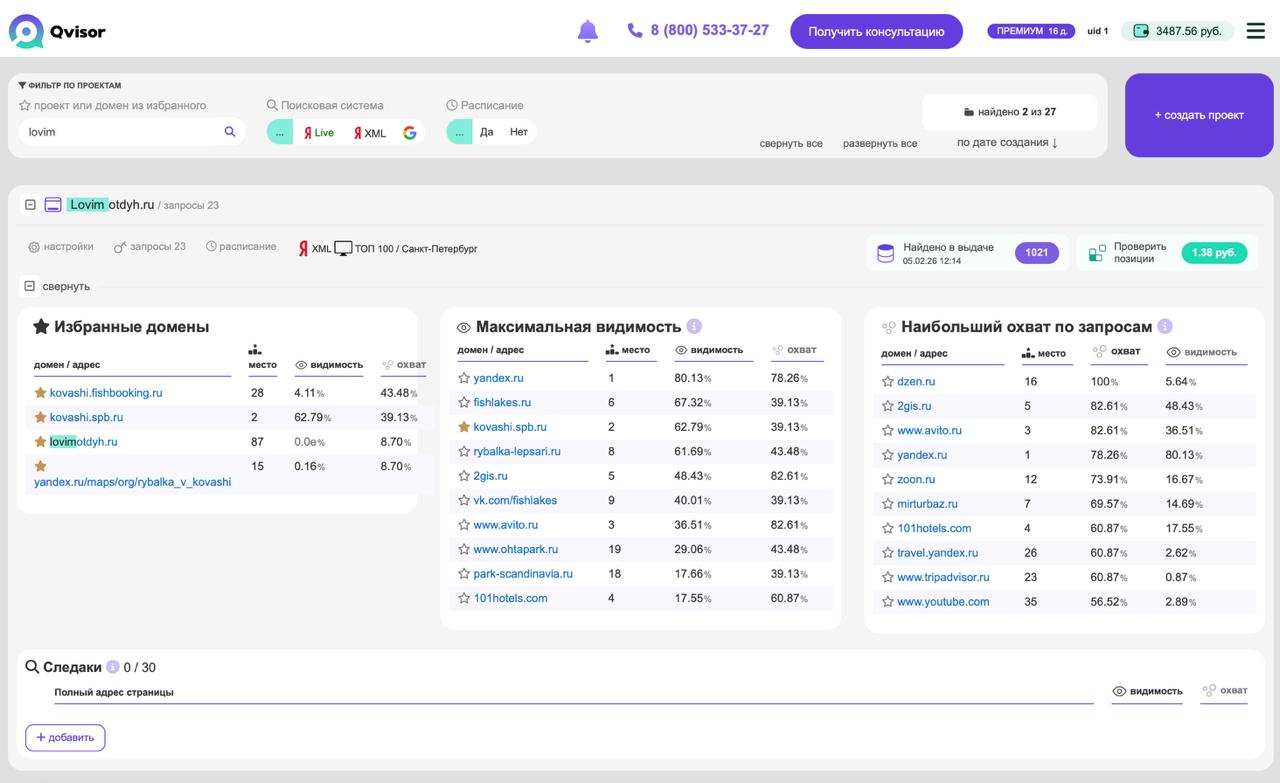Click the wallet balance 3487.56 руб.
This screenshot has width=1280, height=783.
[1177, 31]
